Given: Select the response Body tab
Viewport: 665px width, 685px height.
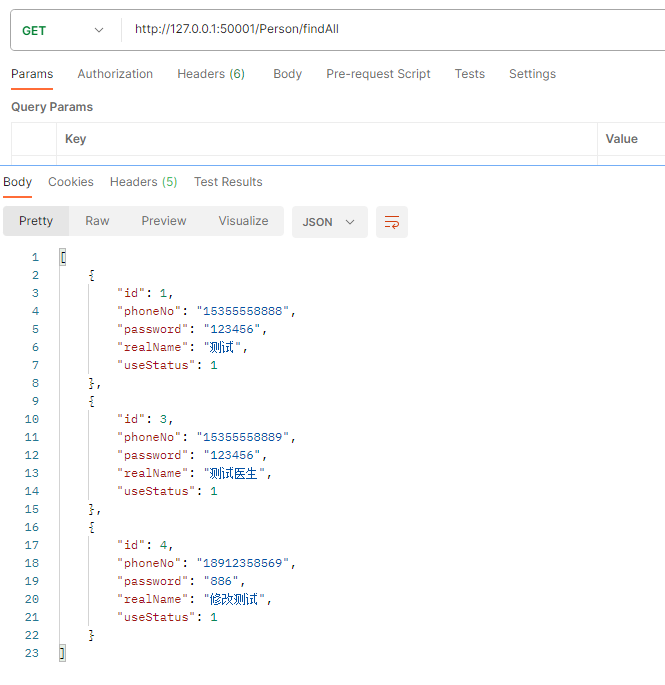Looking at the screenshot, I should (17, 182).
